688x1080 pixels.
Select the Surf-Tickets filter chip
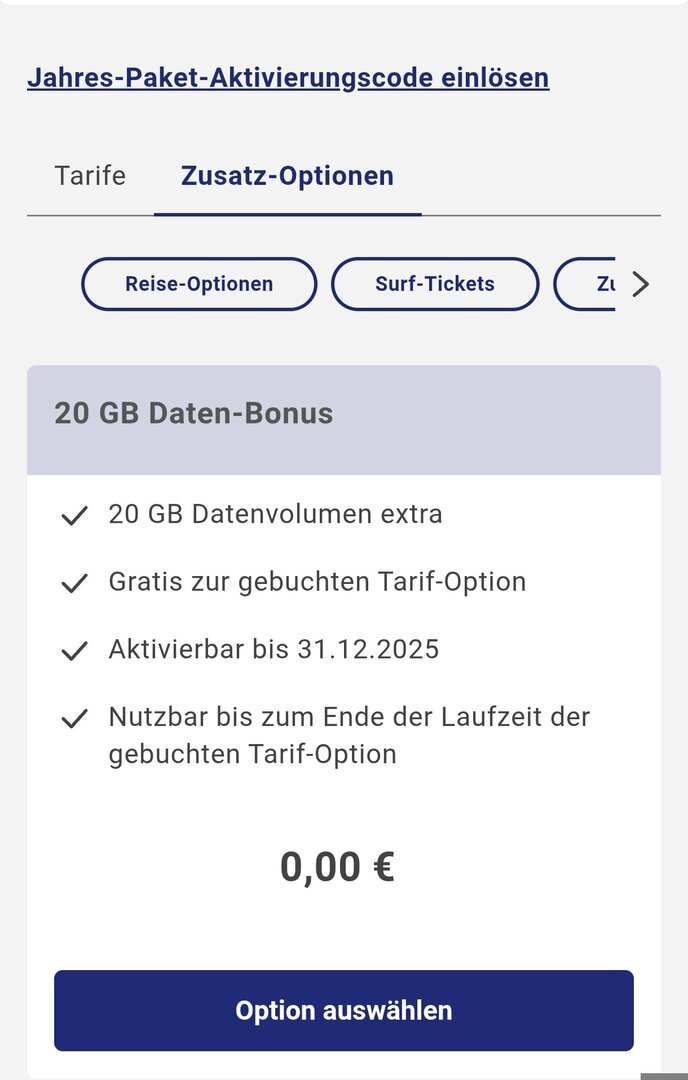(x=435, y=284)
